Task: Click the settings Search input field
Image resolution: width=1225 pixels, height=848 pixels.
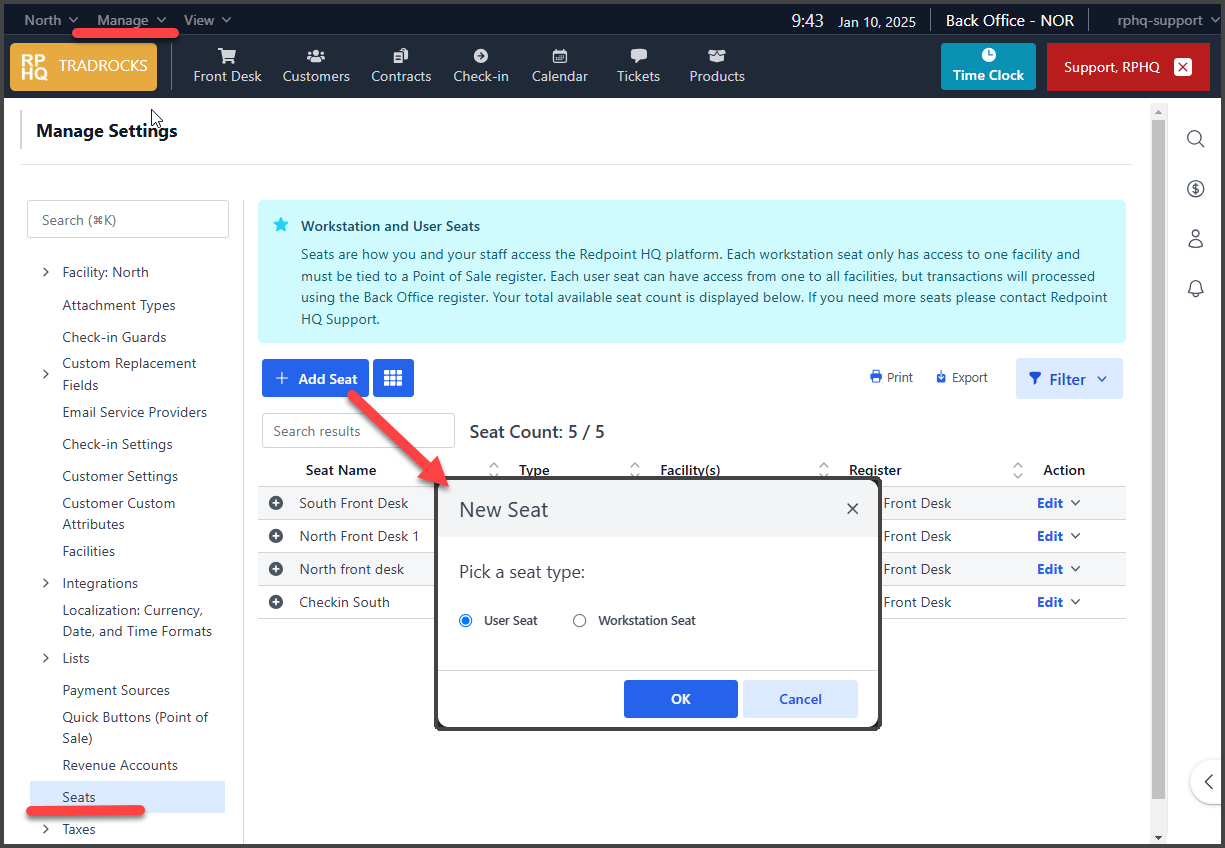Action: pos(128,219)
